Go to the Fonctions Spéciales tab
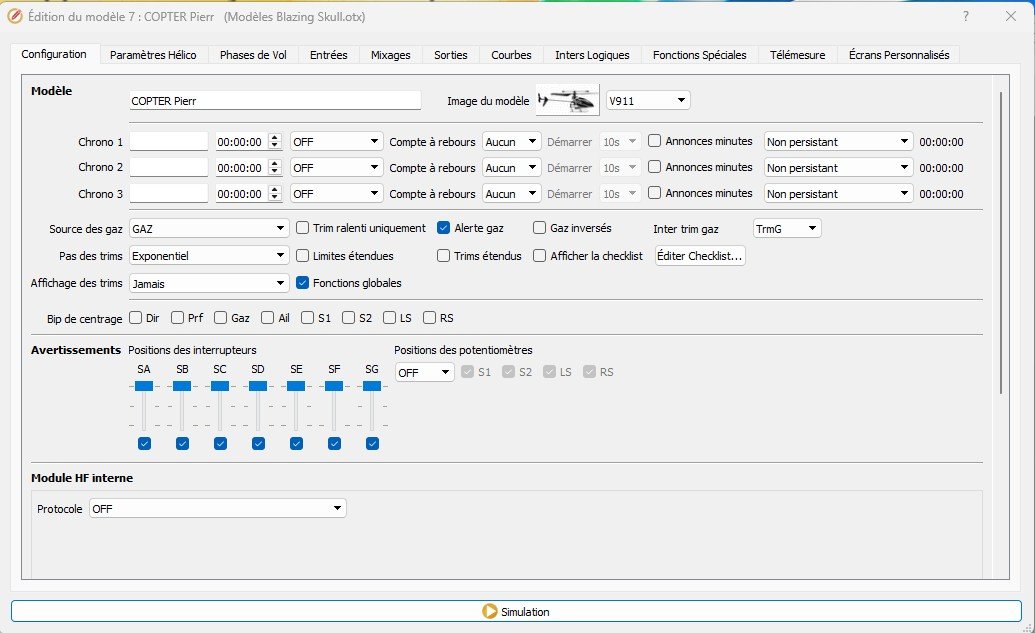Image resolution: width=1035 pixels, height=633 pixels. point(699,55)
